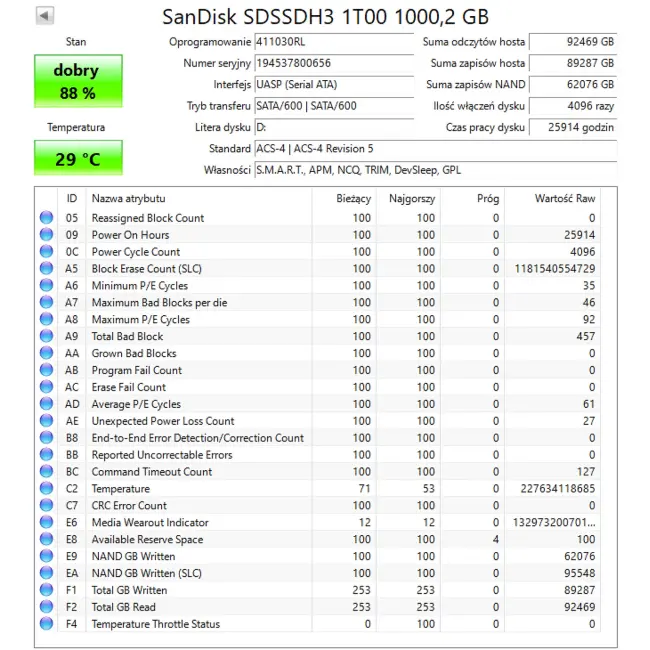Select raw value 1181540554729 in A5 row
Screen dimensions: 650x650
pyautogui.click(x=555, y=269)
